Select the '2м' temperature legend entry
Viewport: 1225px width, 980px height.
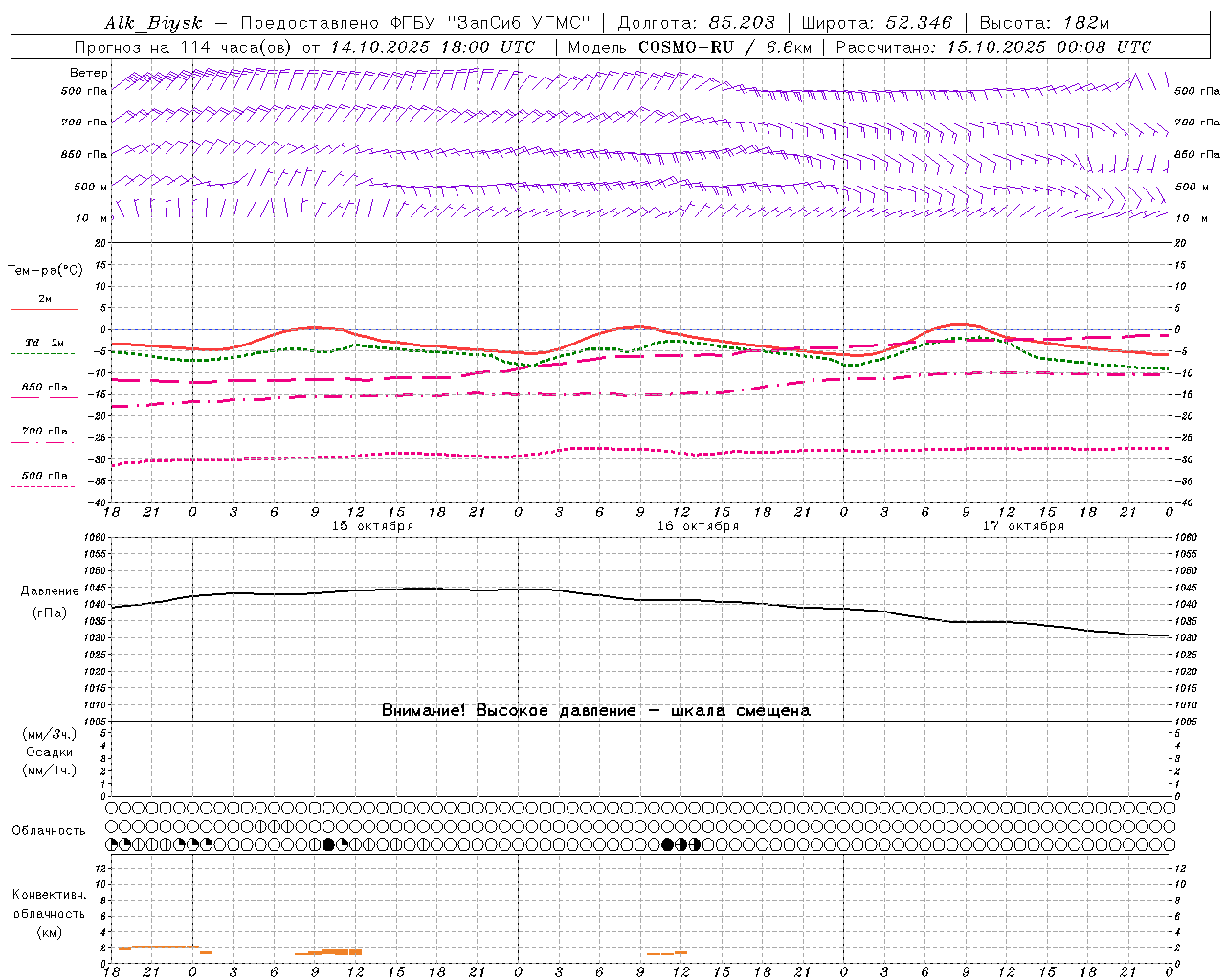(45, 300)
